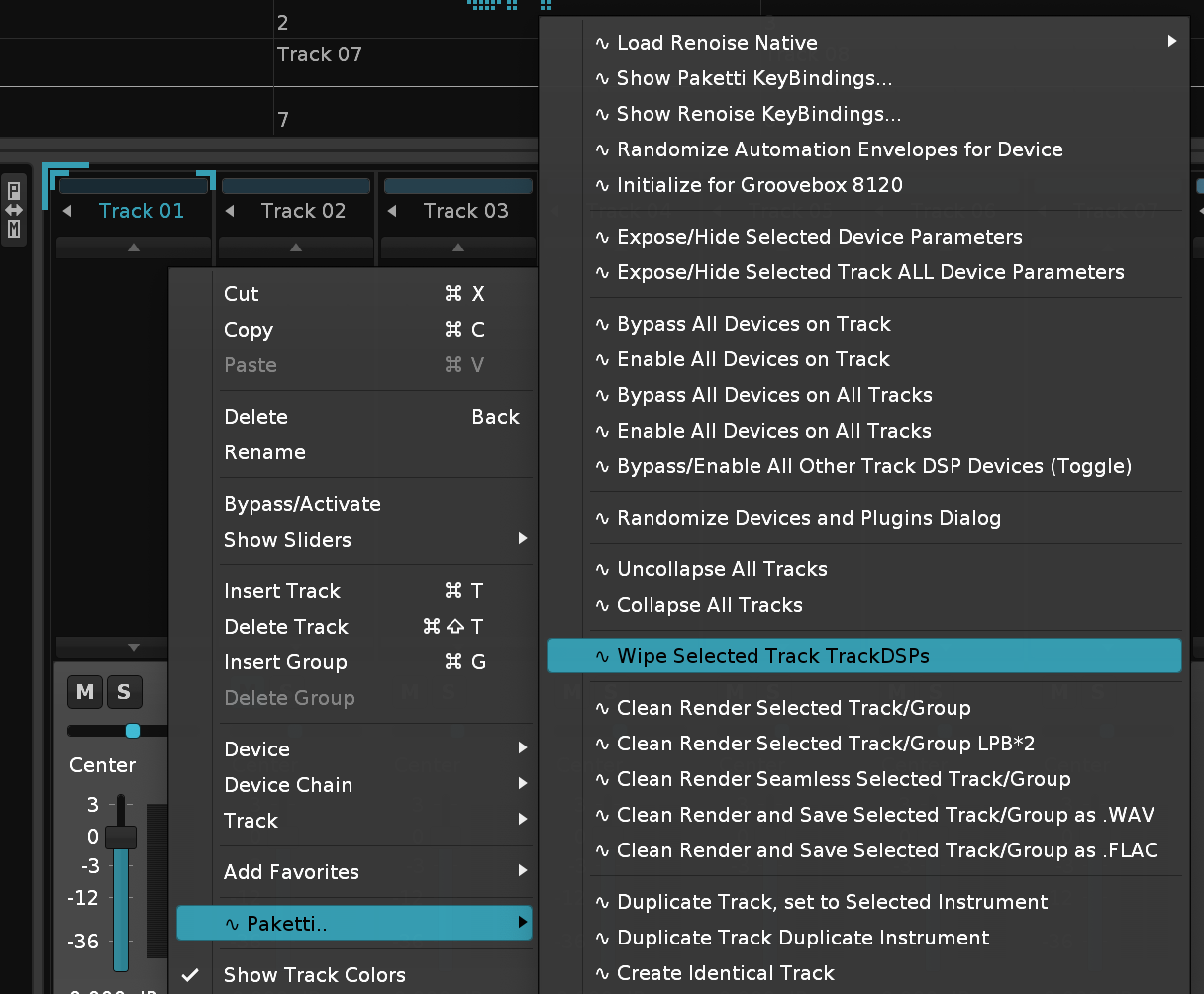Click the left arrow beside Track 03
This screenshot has width=1204, height=994.
tap(392, 211)
